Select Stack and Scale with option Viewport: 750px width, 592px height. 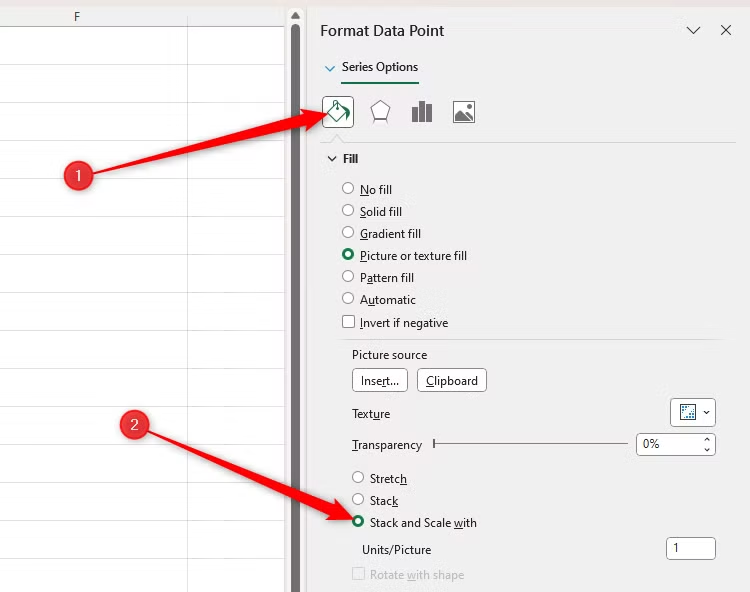(x=358, y=521)
